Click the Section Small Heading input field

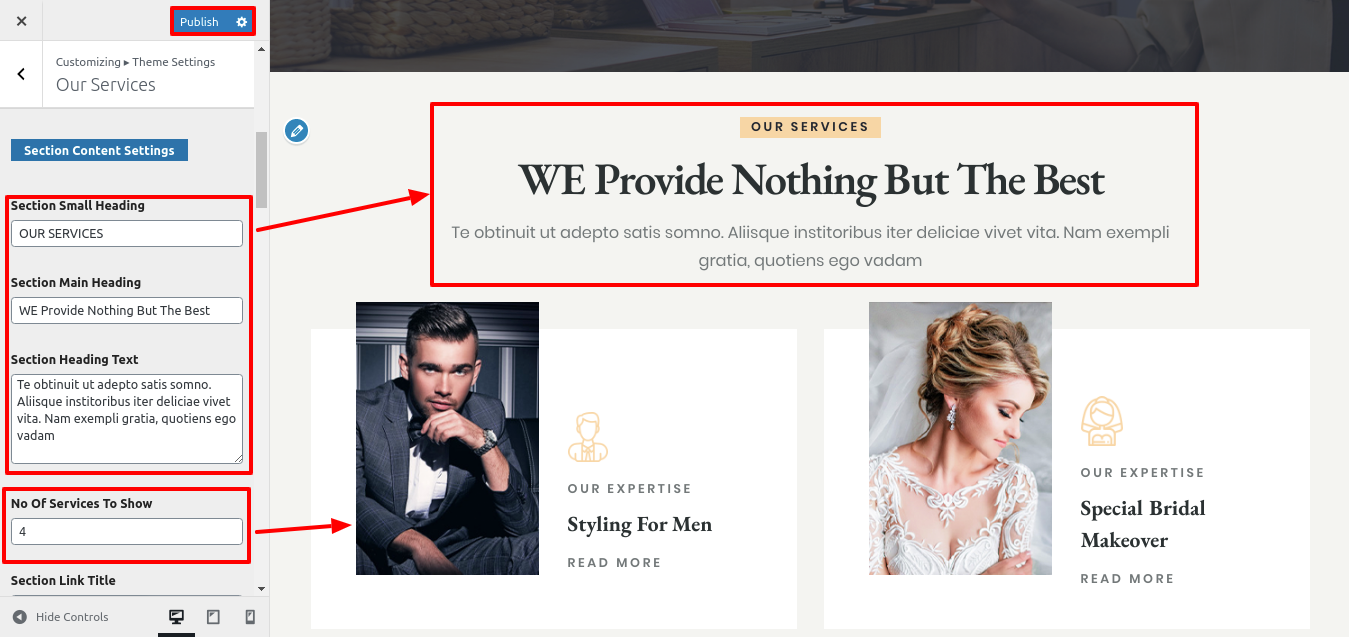(x=127, y=233)
